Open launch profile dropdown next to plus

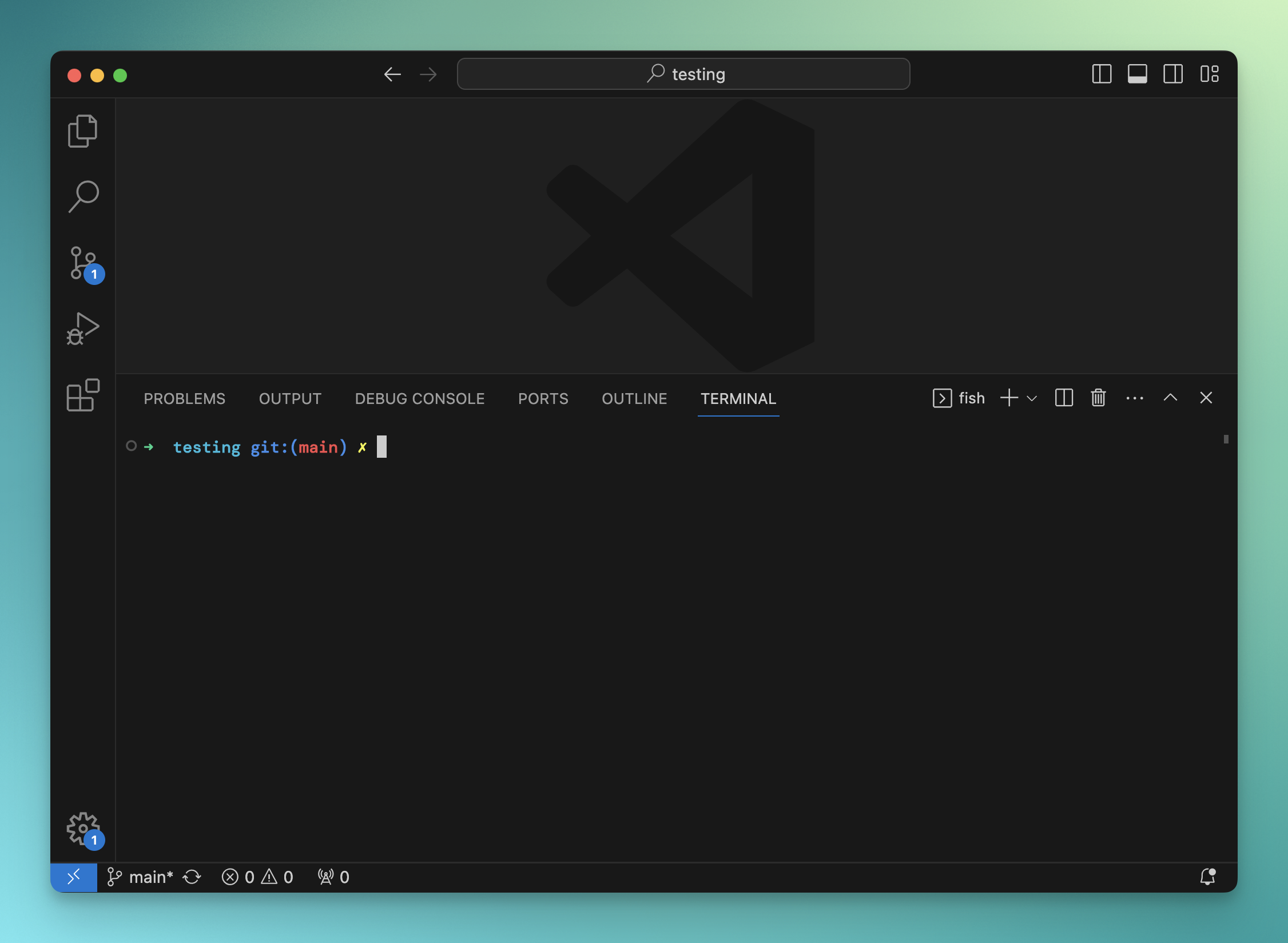pos(1032,398)
